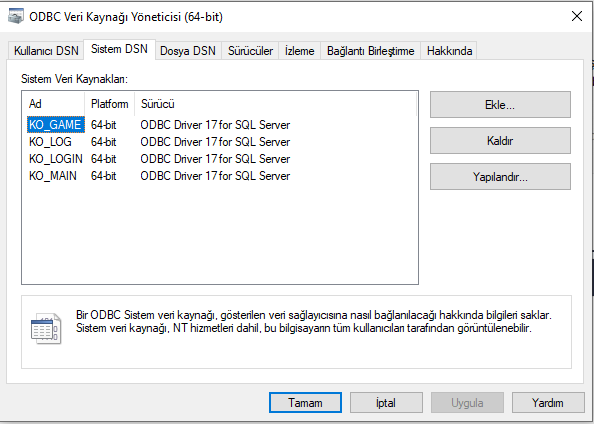
Task: Click the ODBC title bar app icon
Action: click(x=16, y=16)
